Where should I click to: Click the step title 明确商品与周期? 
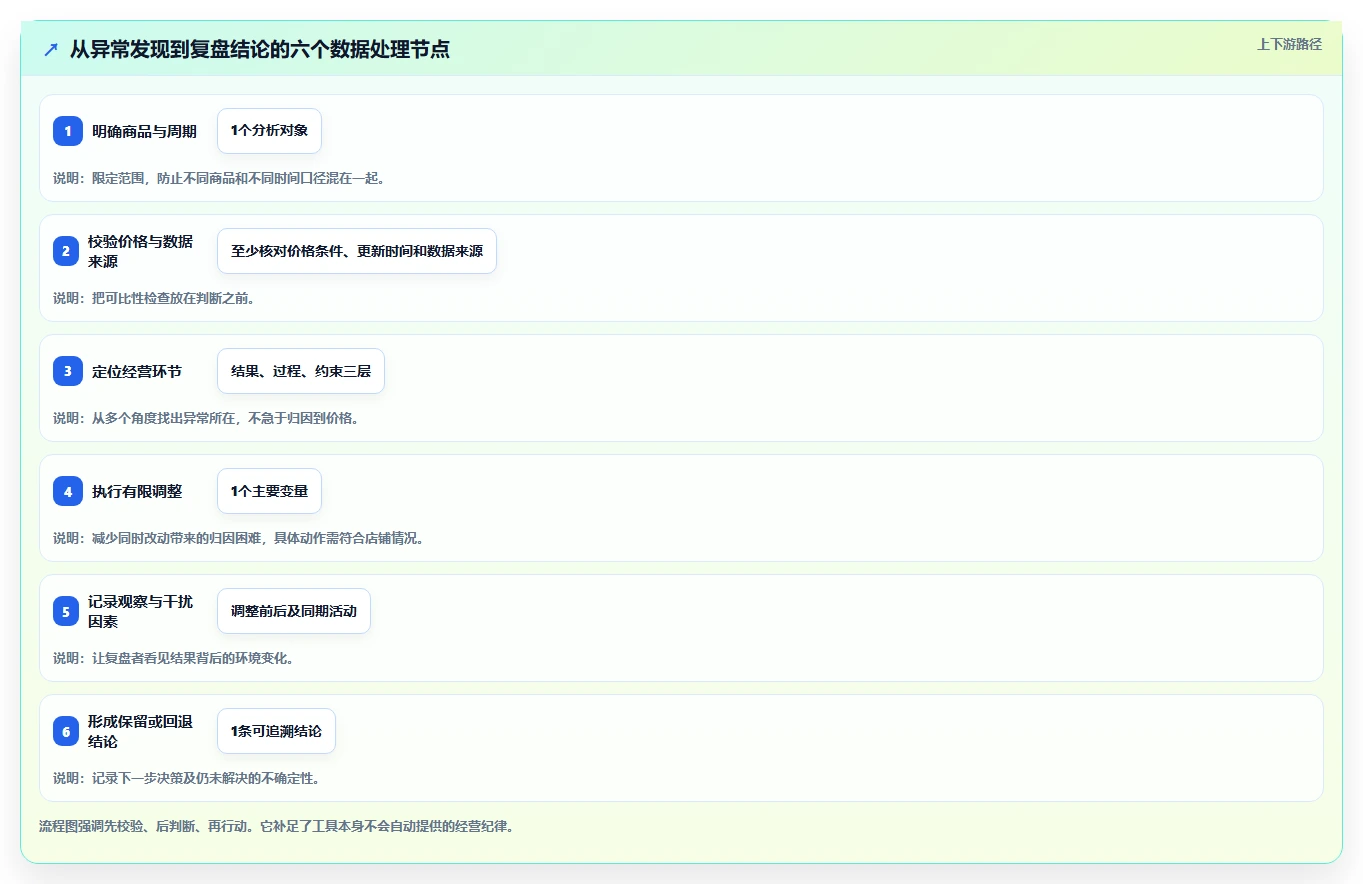click(x=144, y=131)
